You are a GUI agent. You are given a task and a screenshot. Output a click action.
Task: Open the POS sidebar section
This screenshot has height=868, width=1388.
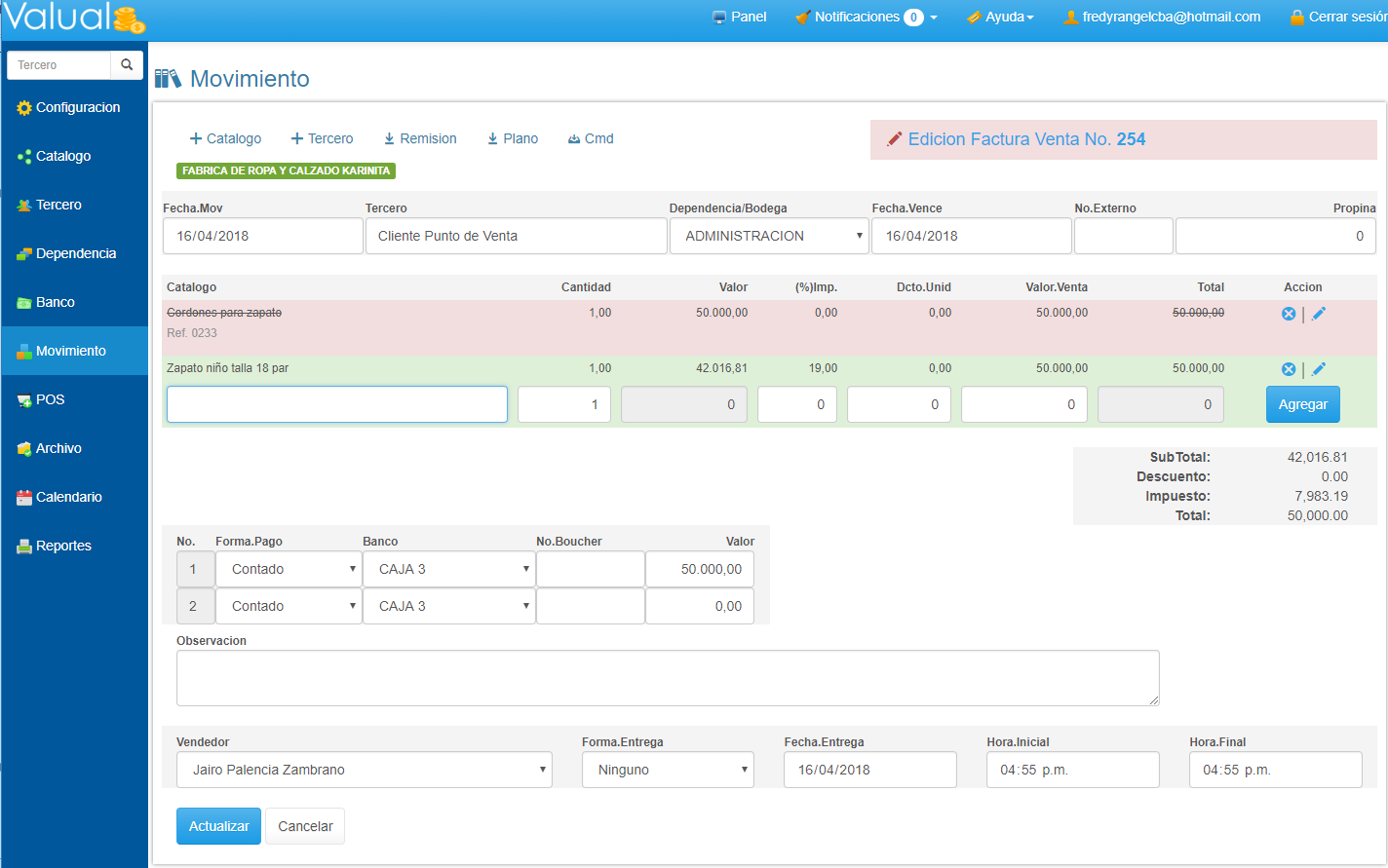(50, 399)
